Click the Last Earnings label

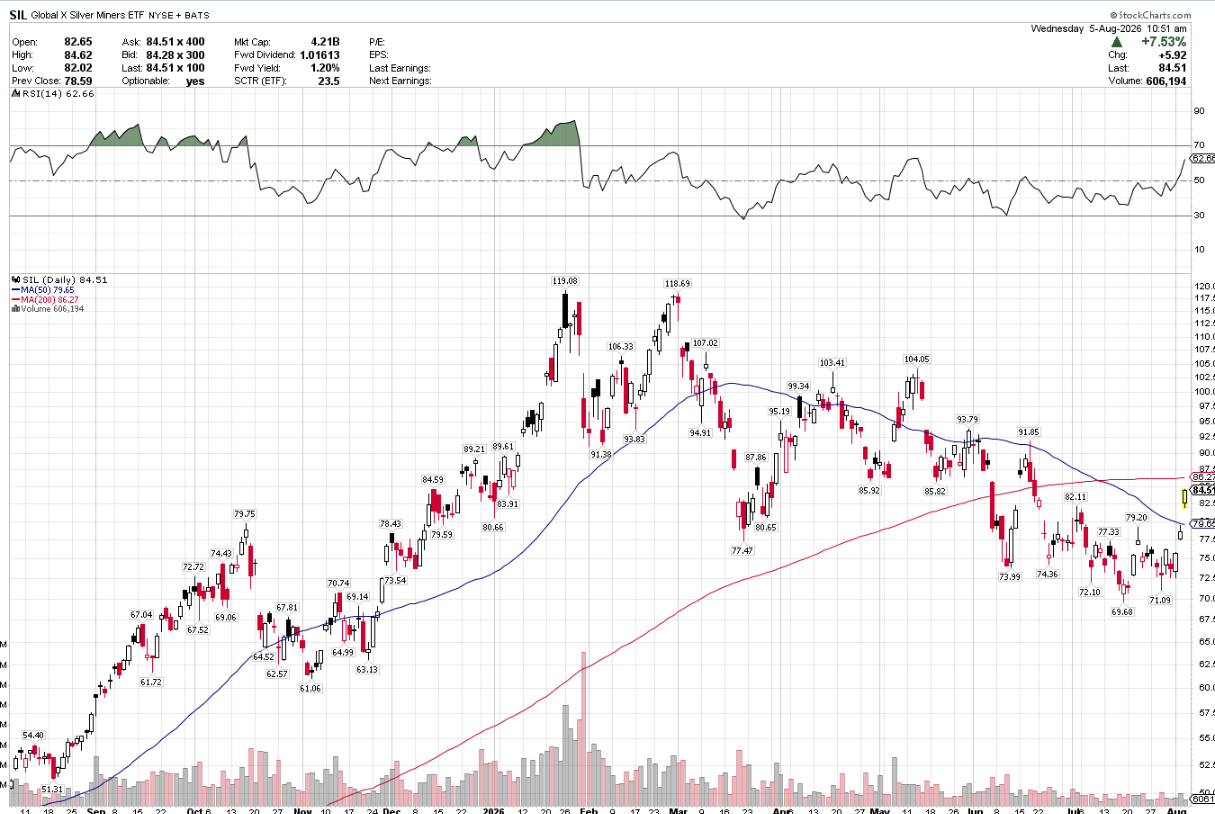pyautogui.click(x=398, y=68)
